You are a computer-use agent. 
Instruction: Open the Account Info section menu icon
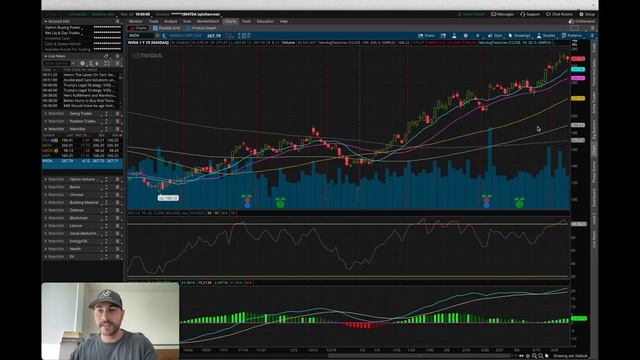[118, 21]
